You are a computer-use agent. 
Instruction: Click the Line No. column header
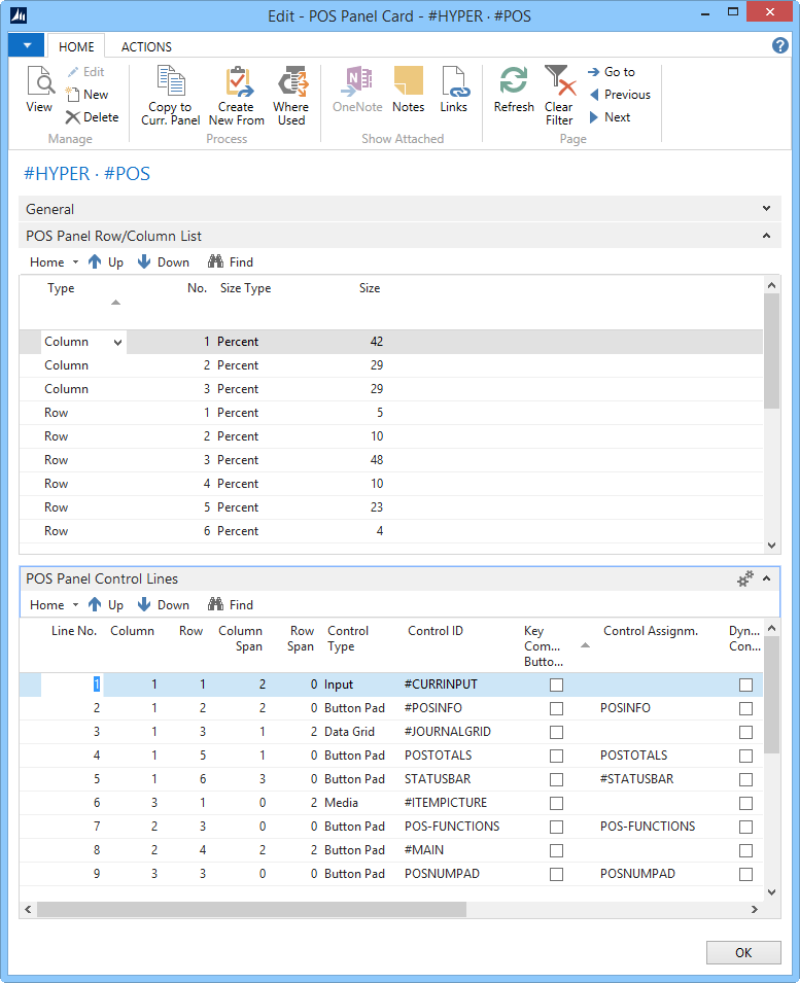tap(74, 631)
